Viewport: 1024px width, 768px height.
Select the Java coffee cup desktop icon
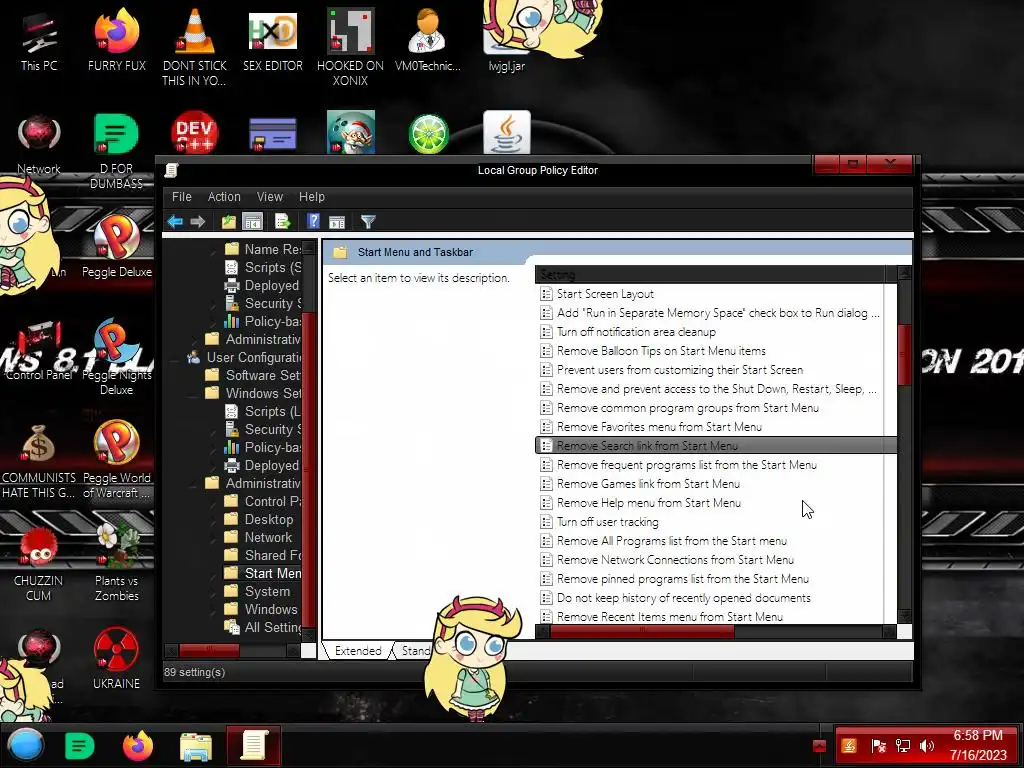[x=507, y=132]
